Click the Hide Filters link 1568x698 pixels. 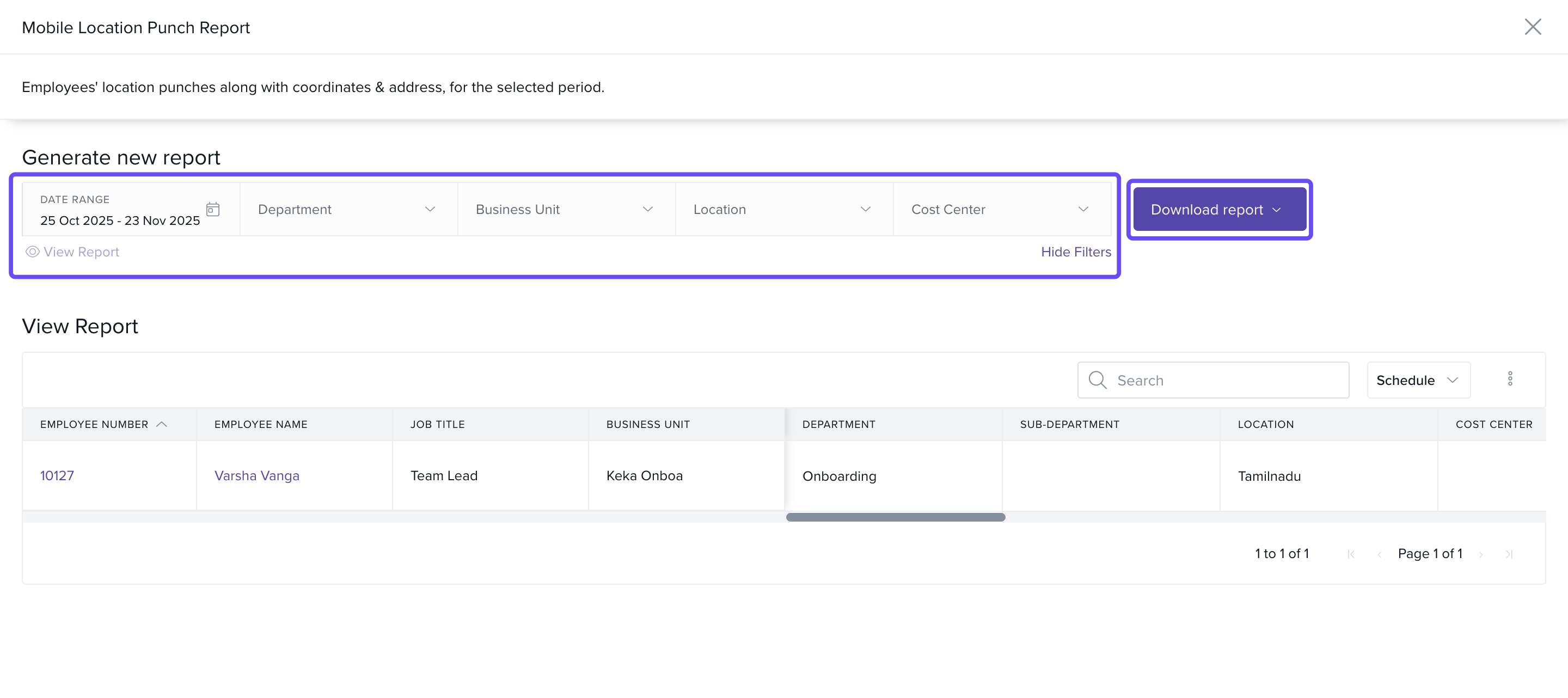[x=1076, y=252]
